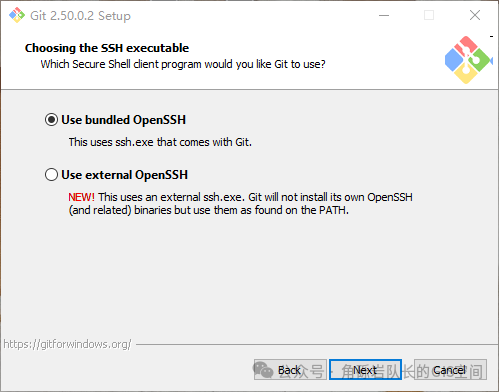Viewport: 499px width, 392px height.
Task: Click the description 'This uses ssh.exe that comes with Git'
Action: (160, 142)
